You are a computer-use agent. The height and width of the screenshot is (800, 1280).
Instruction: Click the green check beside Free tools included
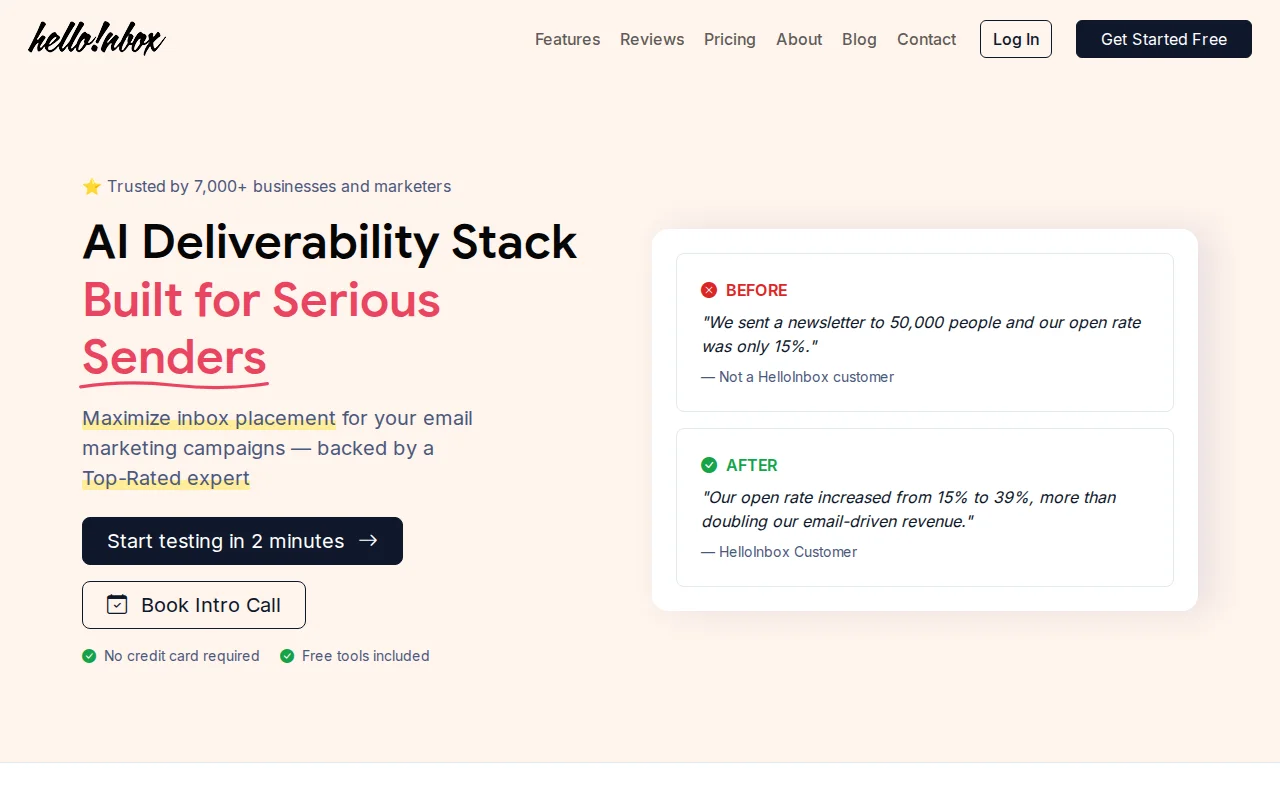pyautogui.click(x=287, y=656)
